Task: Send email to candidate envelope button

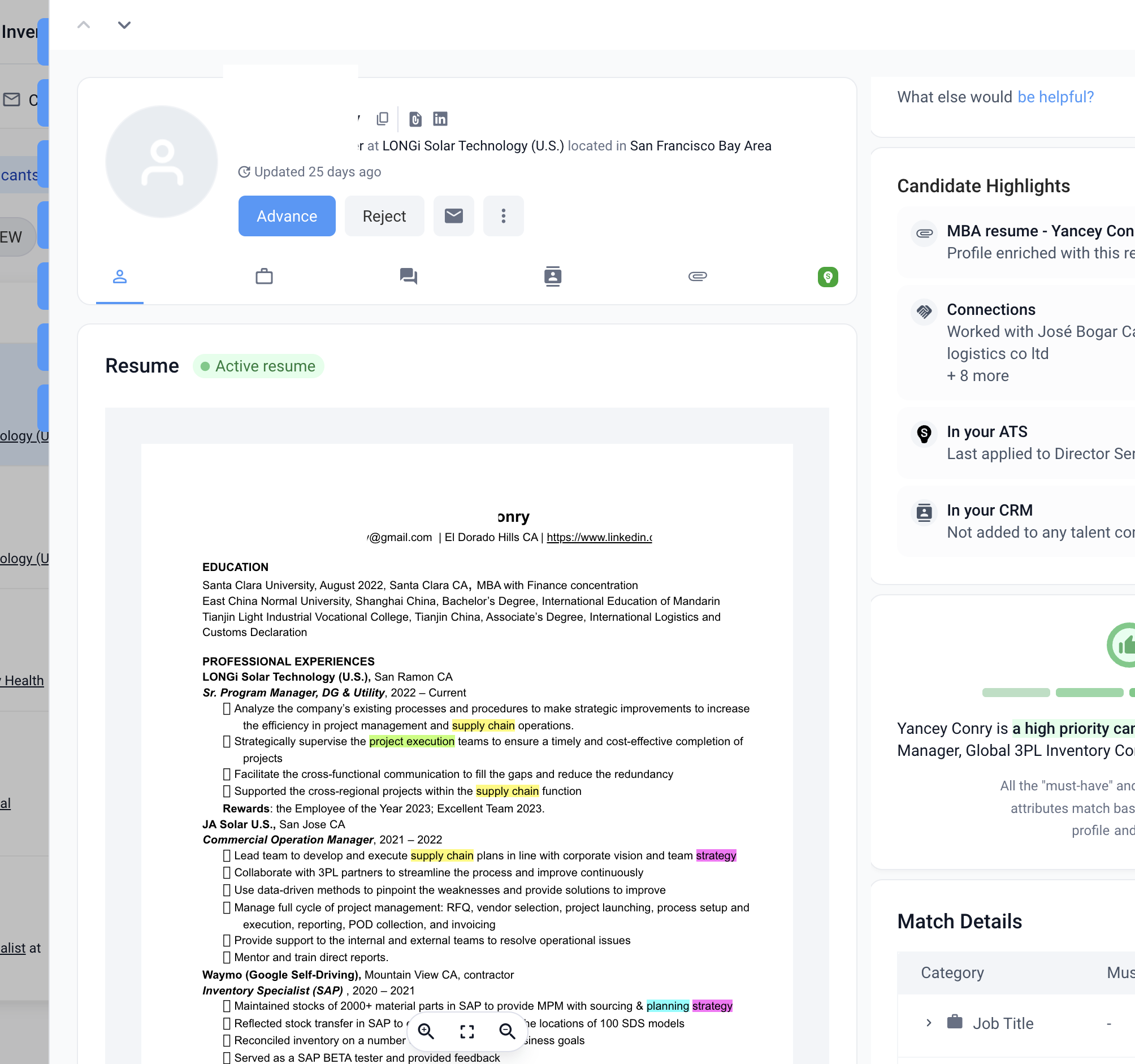Action: pos(454,216)
